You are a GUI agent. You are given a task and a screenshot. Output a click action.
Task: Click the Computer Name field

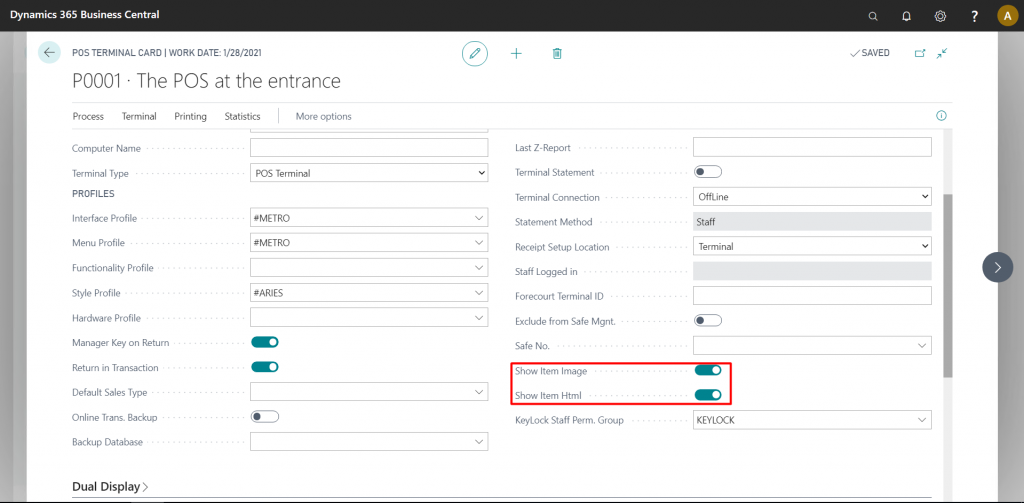point(369,148)
